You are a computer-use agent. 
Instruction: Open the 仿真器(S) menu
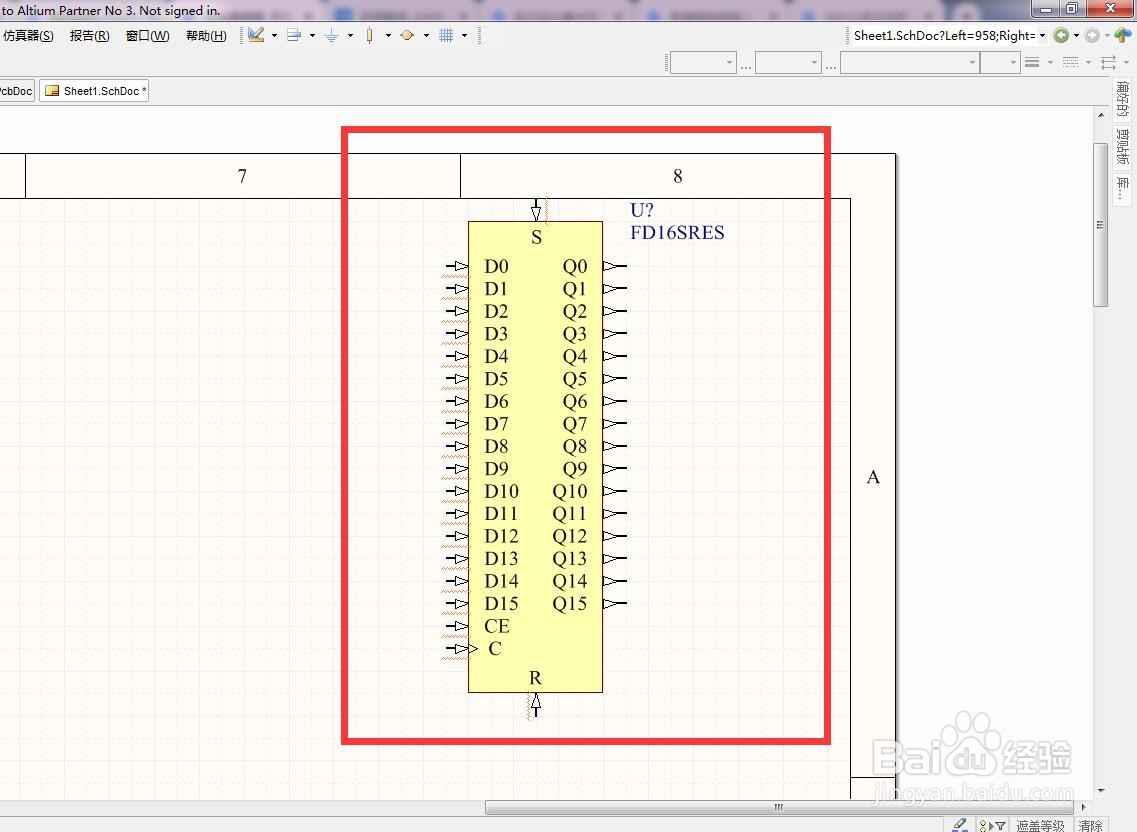coord(28,36)
